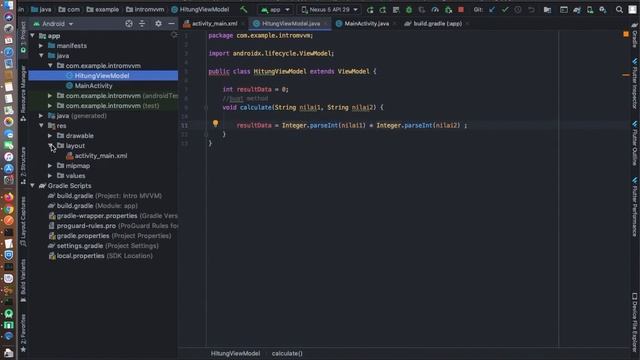This screenshot has height=360, width=640.
Task: Click the yellow lightbulb quick-fix icon
Action: tap(216, 123)
